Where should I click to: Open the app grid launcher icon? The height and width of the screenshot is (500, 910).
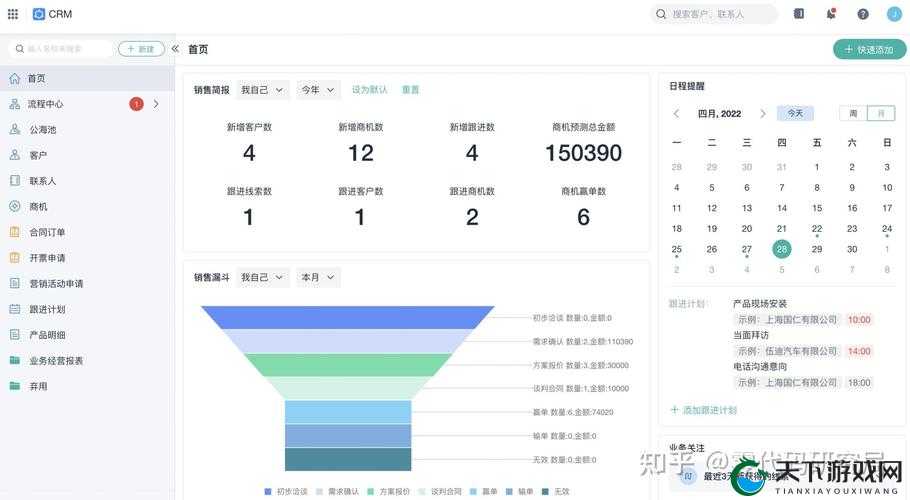(x=13, y=14)
